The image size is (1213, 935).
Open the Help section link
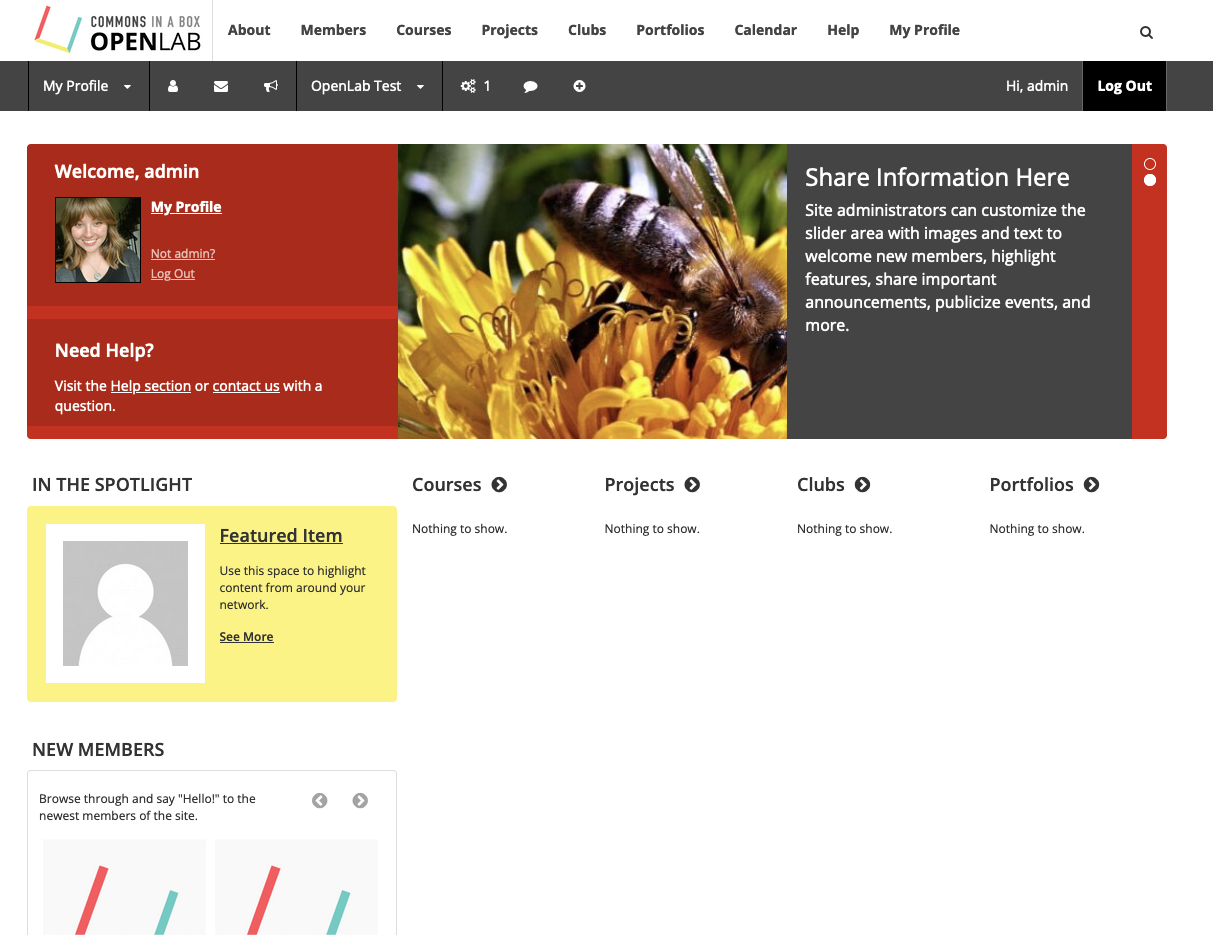(x=151, y=386)
